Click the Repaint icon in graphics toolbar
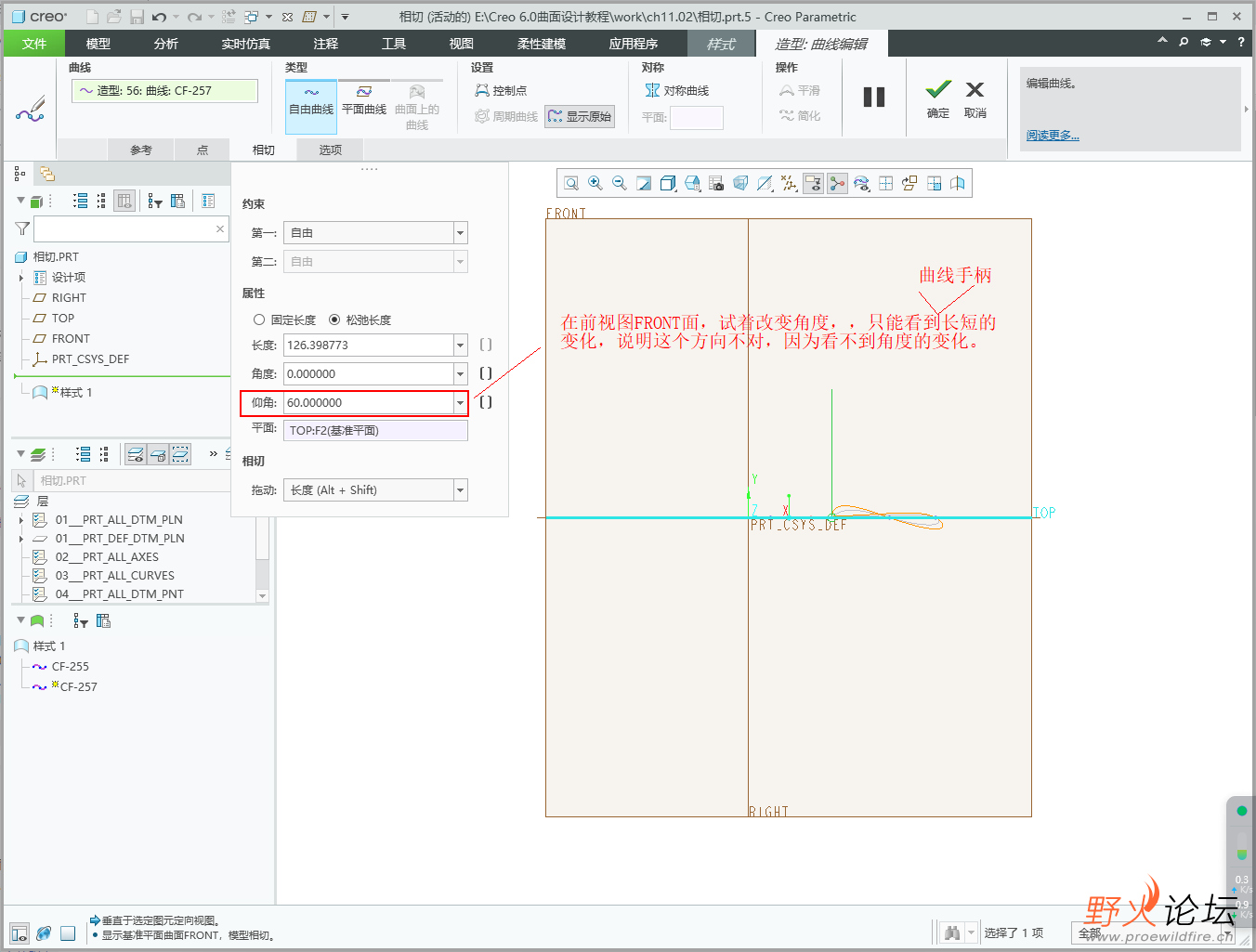Image resolution: width=1256 pixels, height=952 pixels. coord(644,184)
